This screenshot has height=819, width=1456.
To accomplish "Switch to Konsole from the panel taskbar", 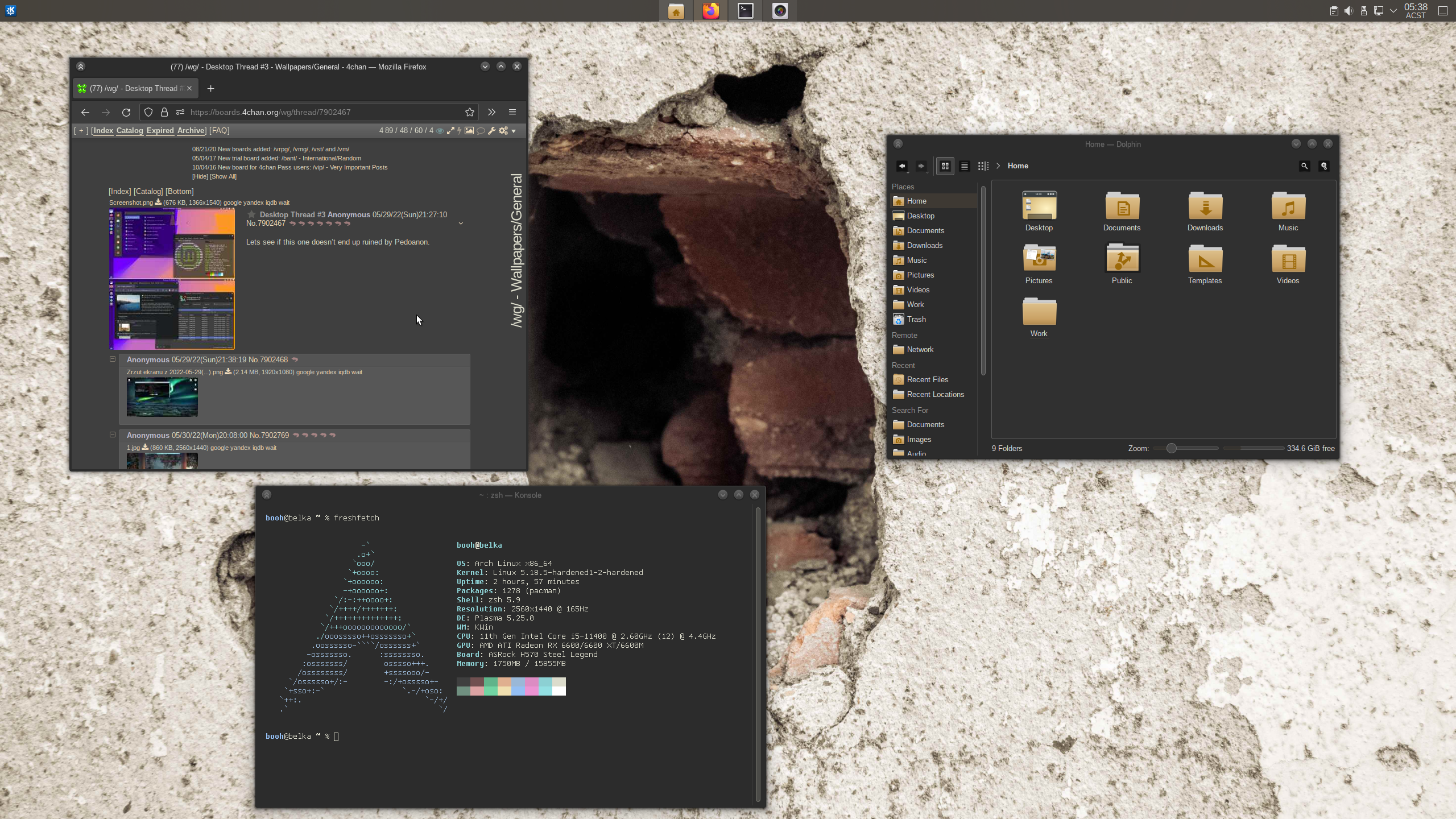I will [745, 11].
